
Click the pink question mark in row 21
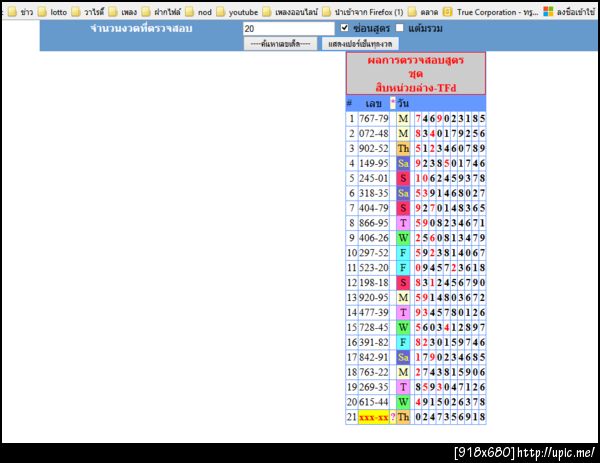393,417
